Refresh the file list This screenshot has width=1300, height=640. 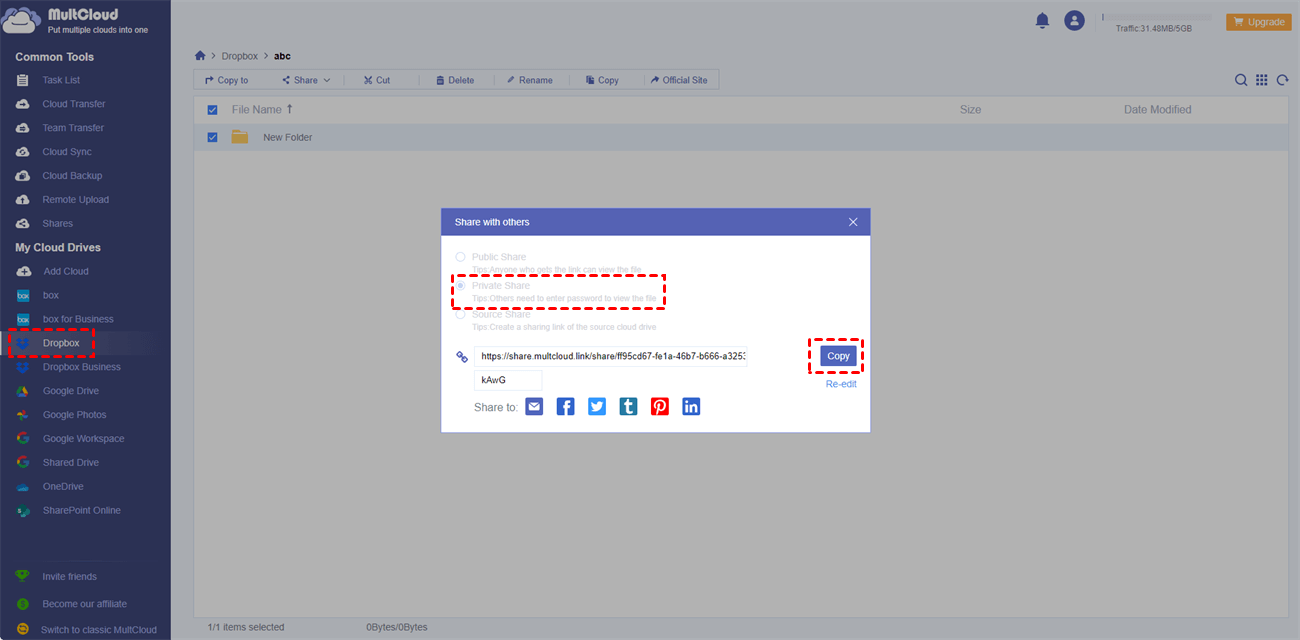click(x=1283, y=80)
